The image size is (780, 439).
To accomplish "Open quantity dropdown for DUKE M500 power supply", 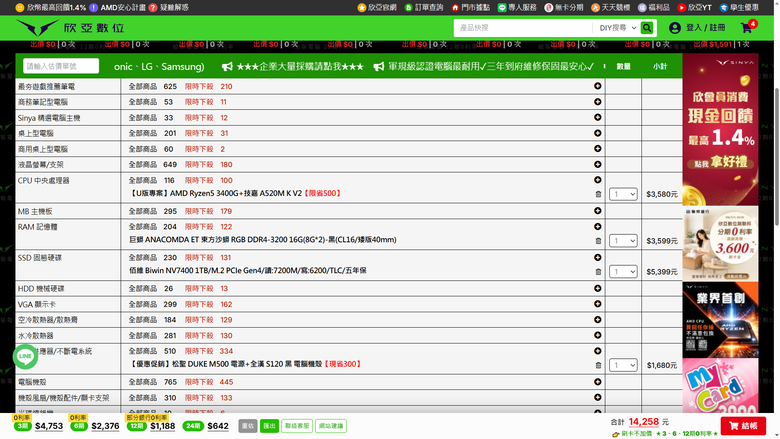I will coord(623,365).
